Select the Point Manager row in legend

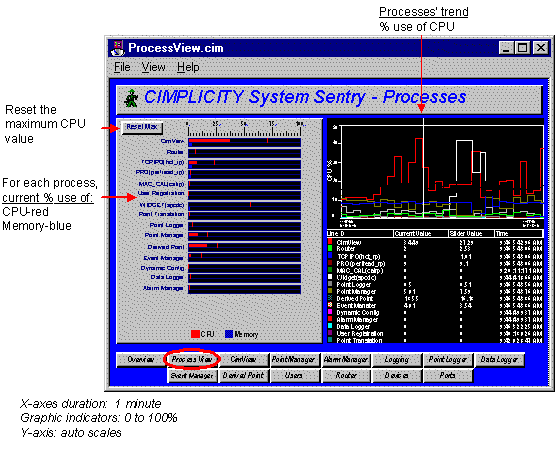click(x=435, y=291)
